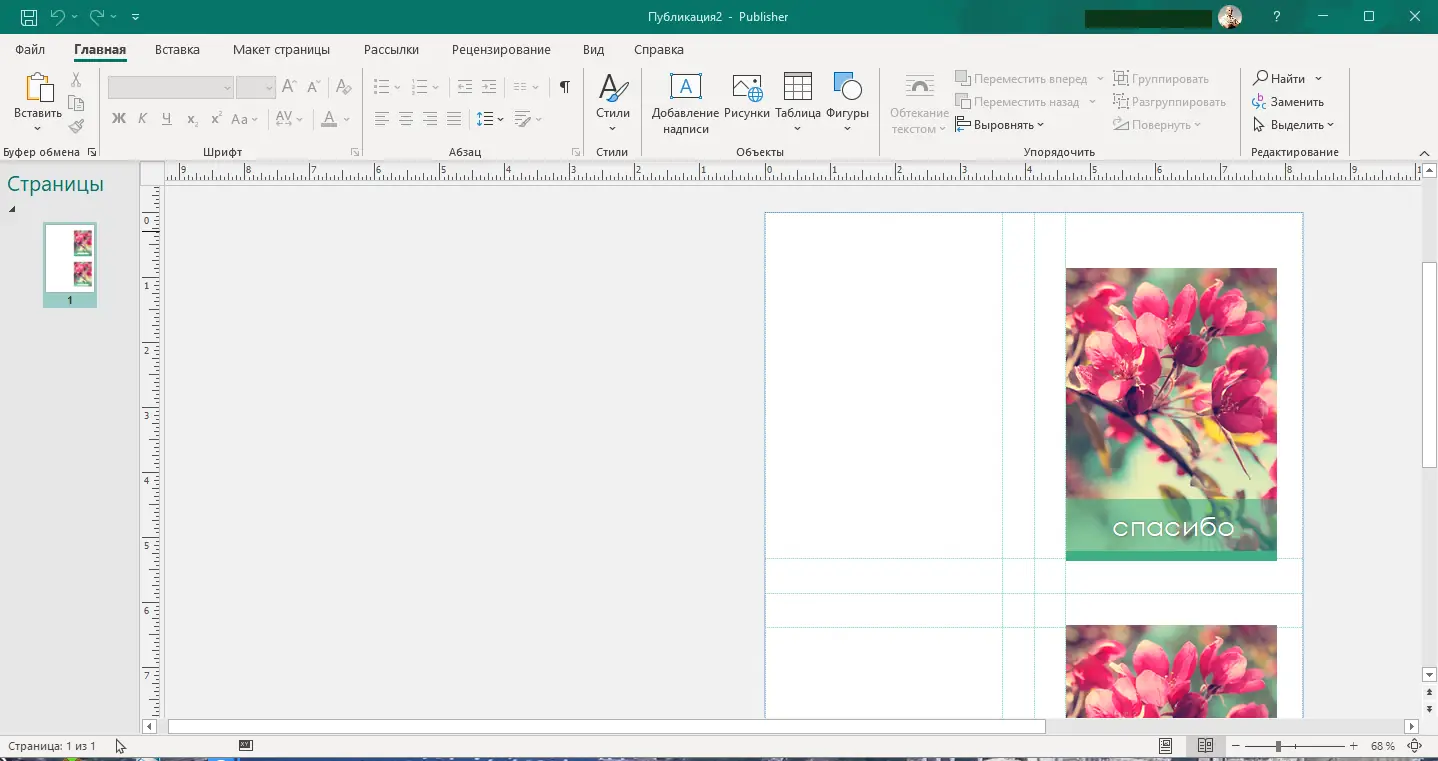The height and width of the screenshot is (761, 1438).
Task: Click the Save icon in the title bar
Action: tap(29, 17)
